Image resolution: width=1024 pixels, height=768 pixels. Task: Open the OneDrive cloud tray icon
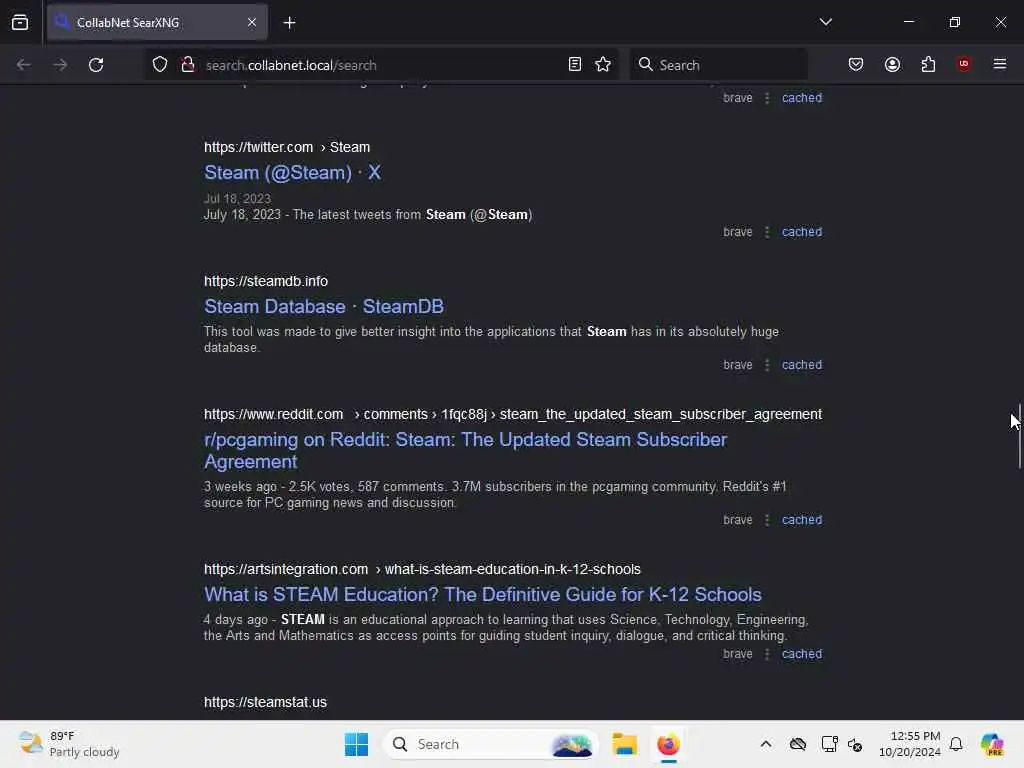[797, 744]
